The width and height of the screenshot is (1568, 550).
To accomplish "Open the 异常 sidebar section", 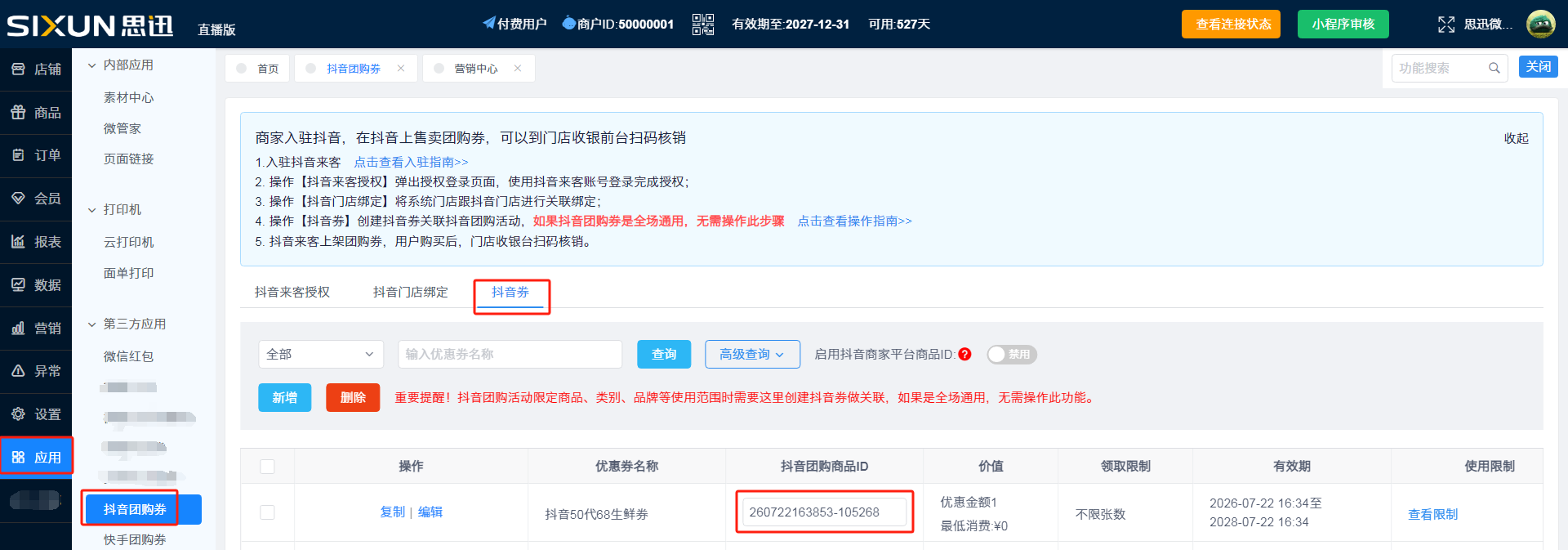I will click(x=36, y=371).
